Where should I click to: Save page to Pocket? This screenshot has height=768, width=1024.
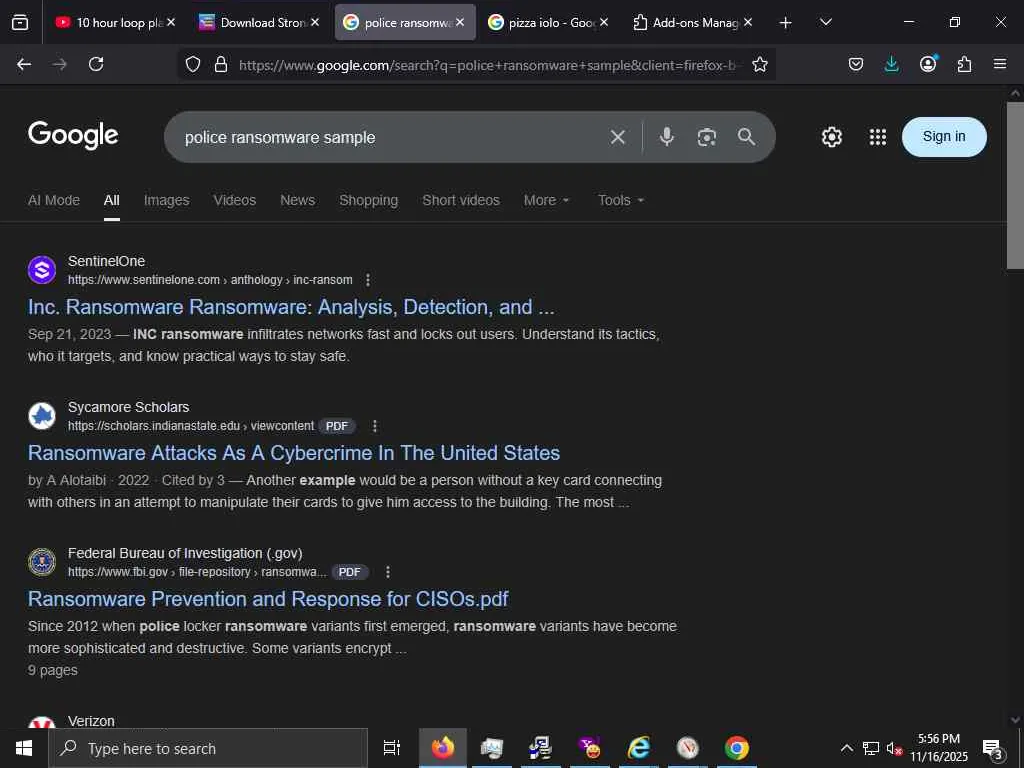tap(856, 64)
